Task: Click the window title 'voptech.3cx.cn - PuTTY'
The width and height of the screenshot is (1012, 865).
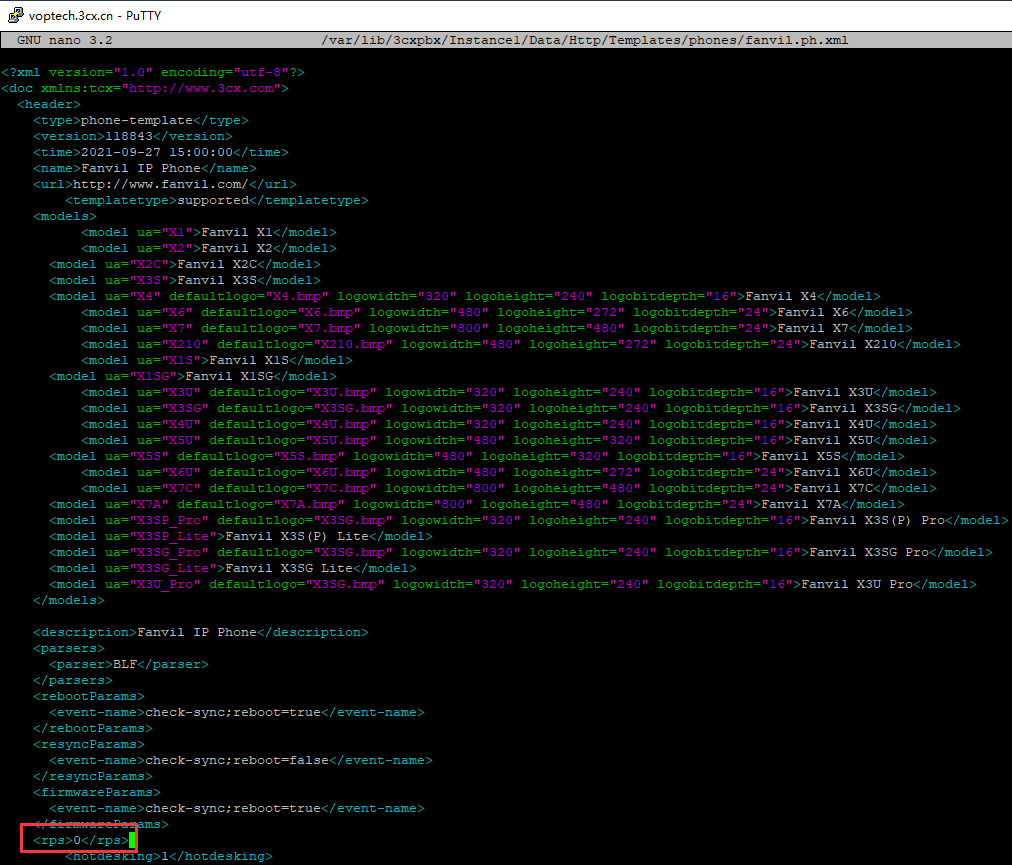Action: [x=95, y=15]
